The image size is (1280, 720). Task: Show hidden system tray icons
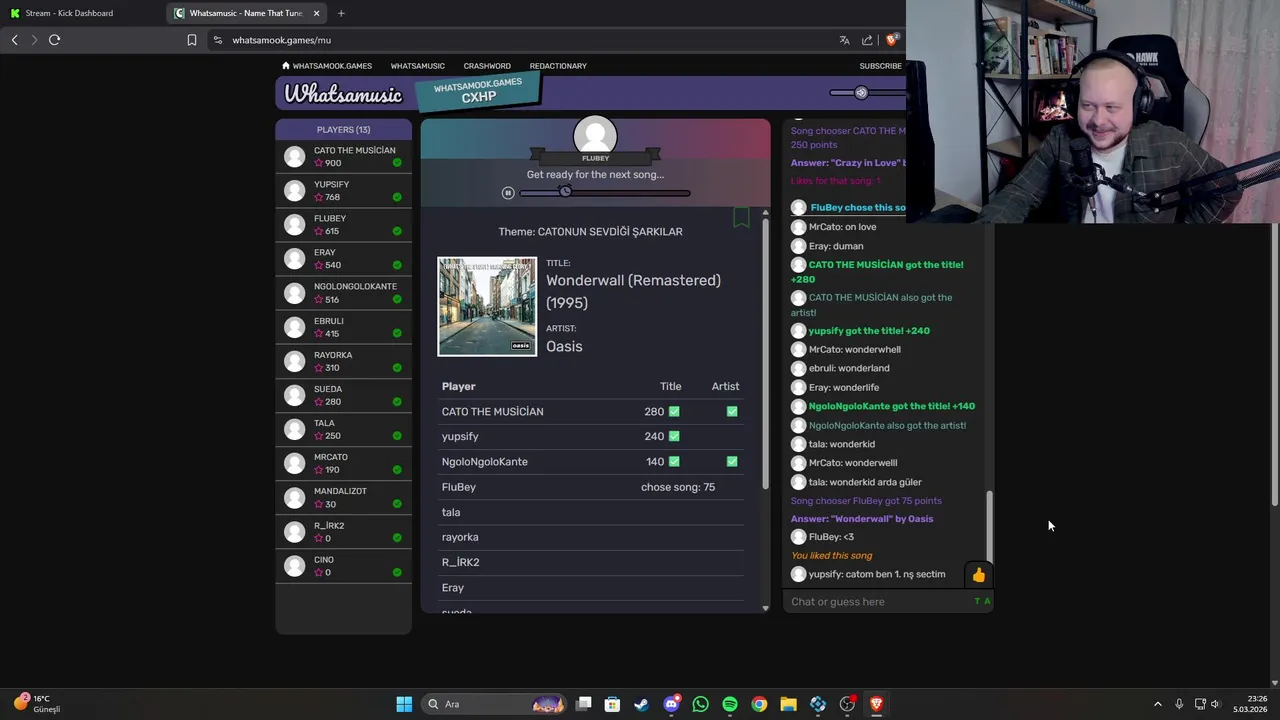pyautogui.click(x=1158, y=704)
